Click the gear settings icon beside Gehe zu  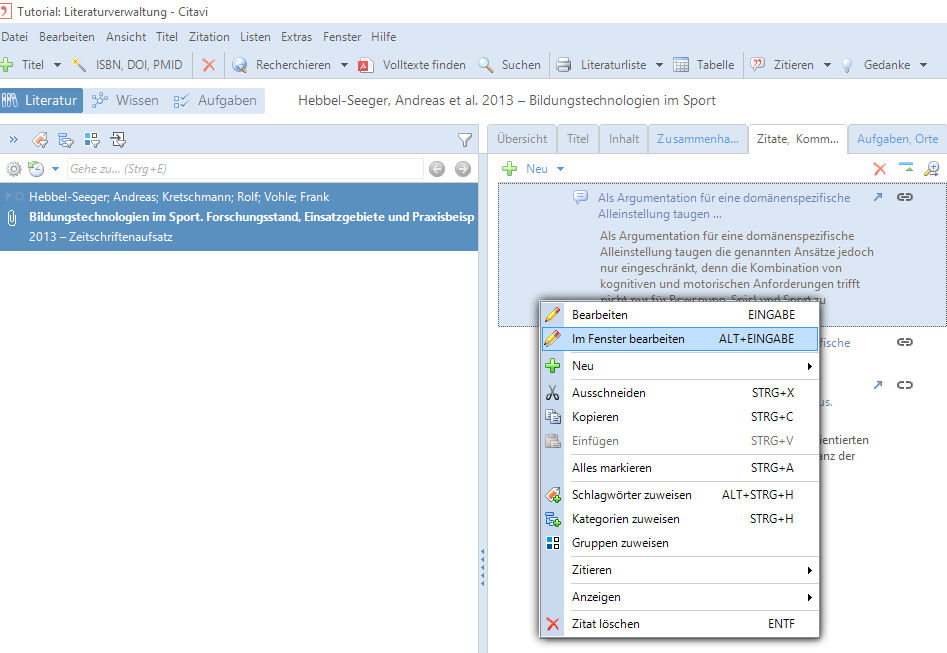[x=14, y=169]
